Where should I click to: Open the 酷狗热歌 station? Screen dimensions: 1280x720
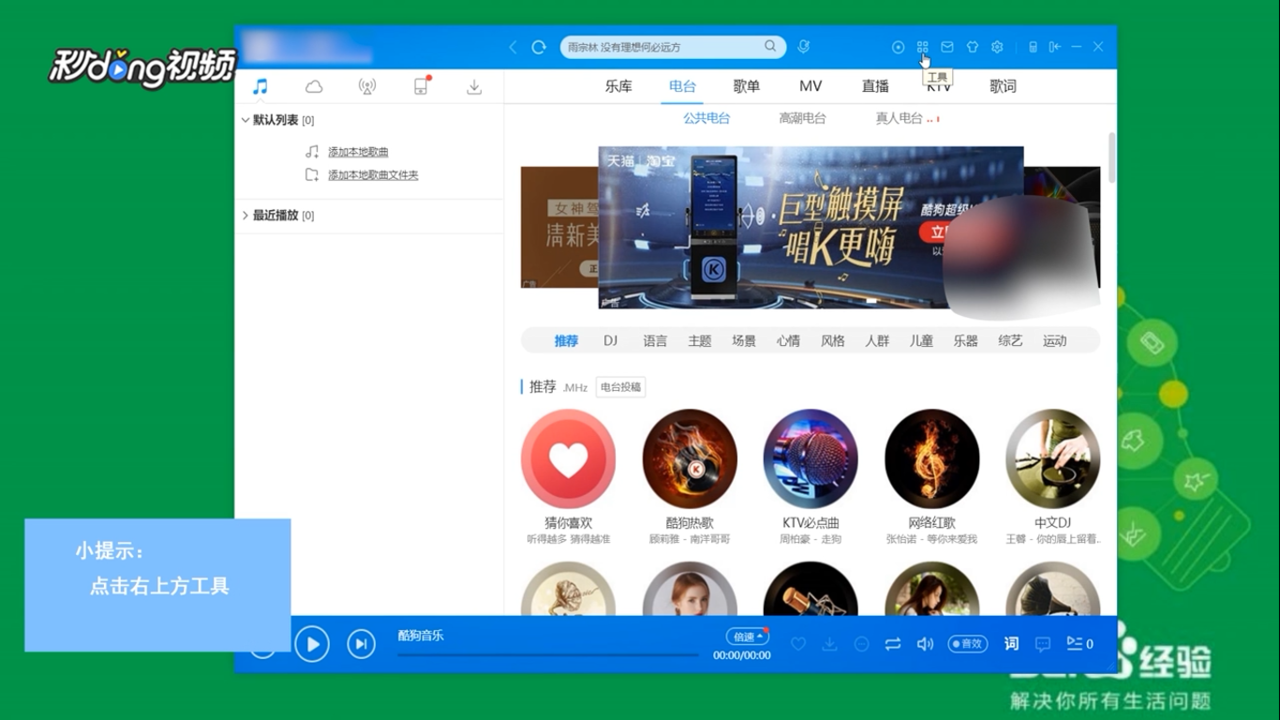point(690,457)
